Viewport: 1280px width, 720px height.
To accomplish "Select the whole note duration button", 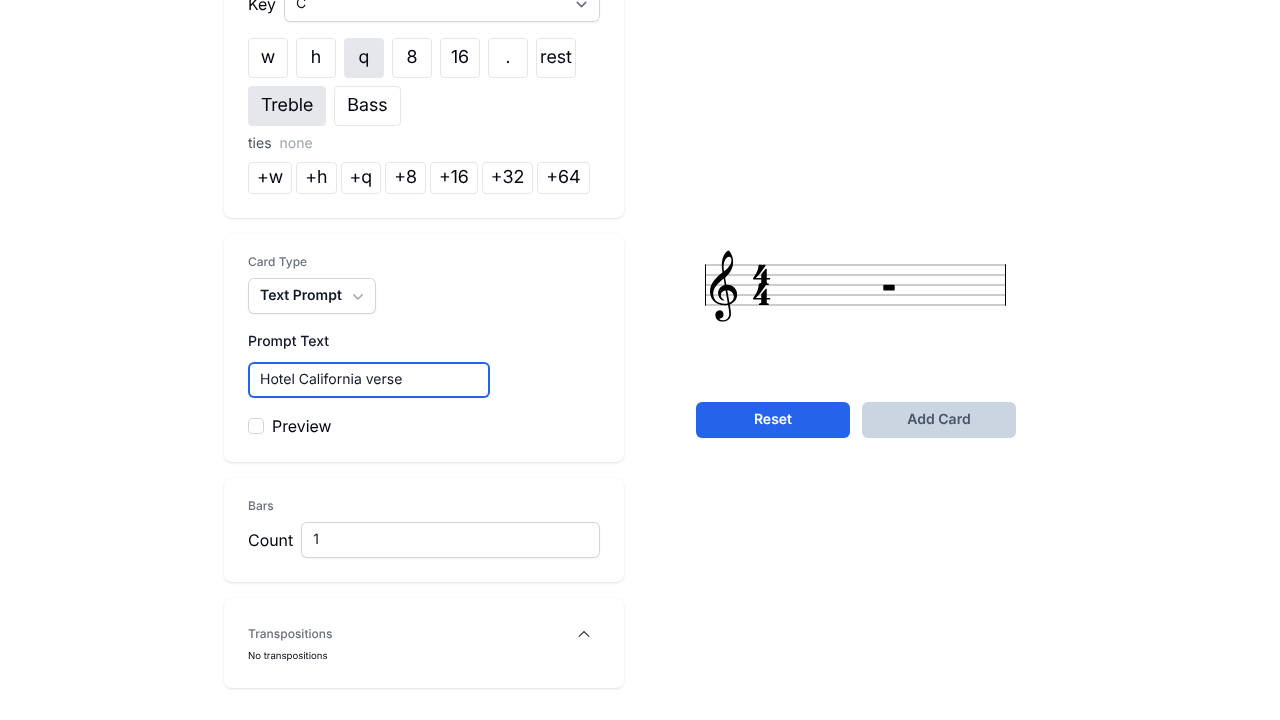I will click(268, 58).
